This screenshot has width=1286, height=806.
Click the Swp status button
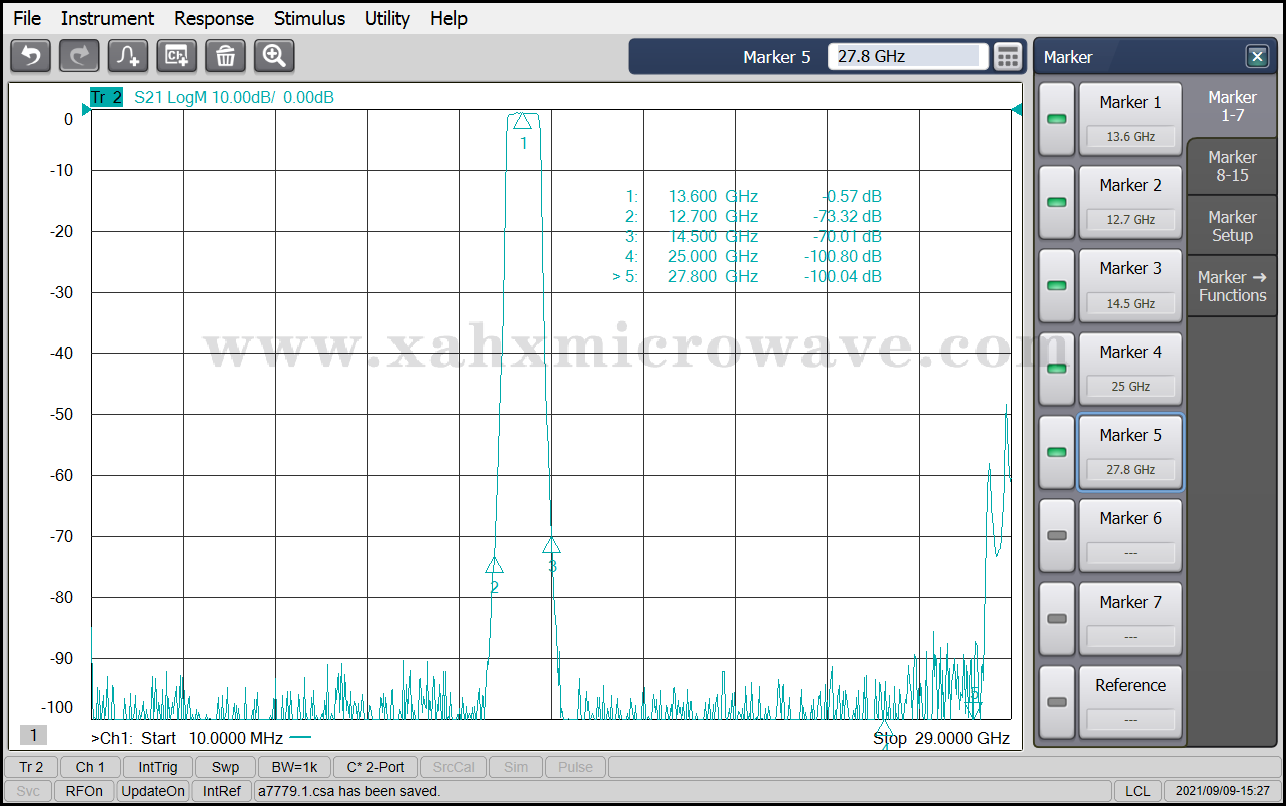[225, 767]
